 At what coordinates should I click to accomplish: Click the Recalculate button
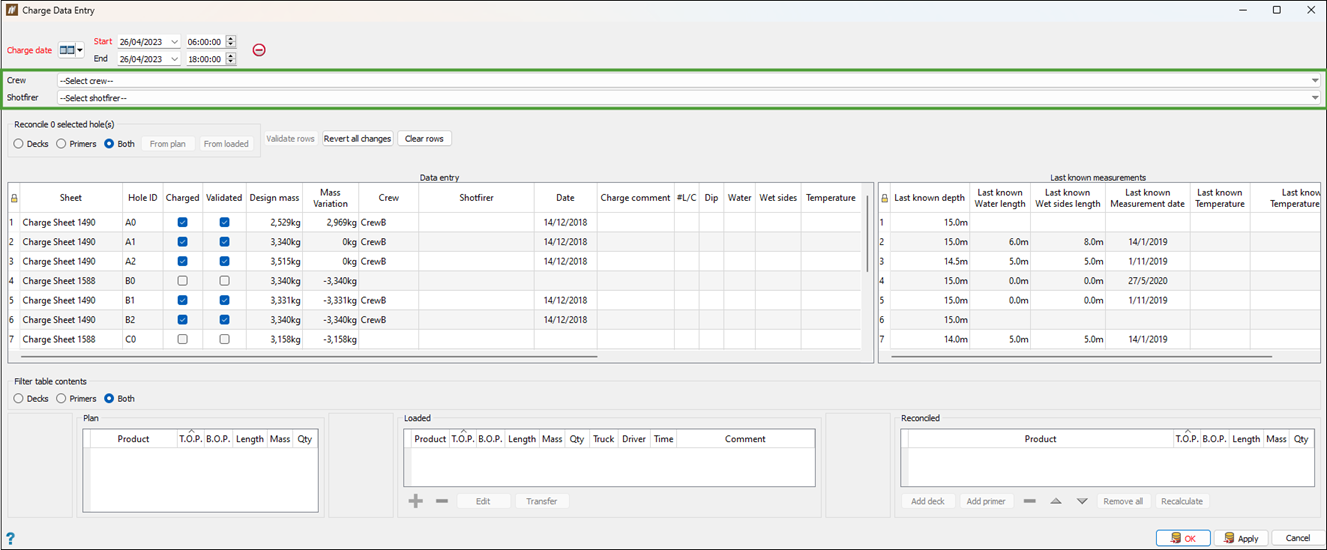1182,501
